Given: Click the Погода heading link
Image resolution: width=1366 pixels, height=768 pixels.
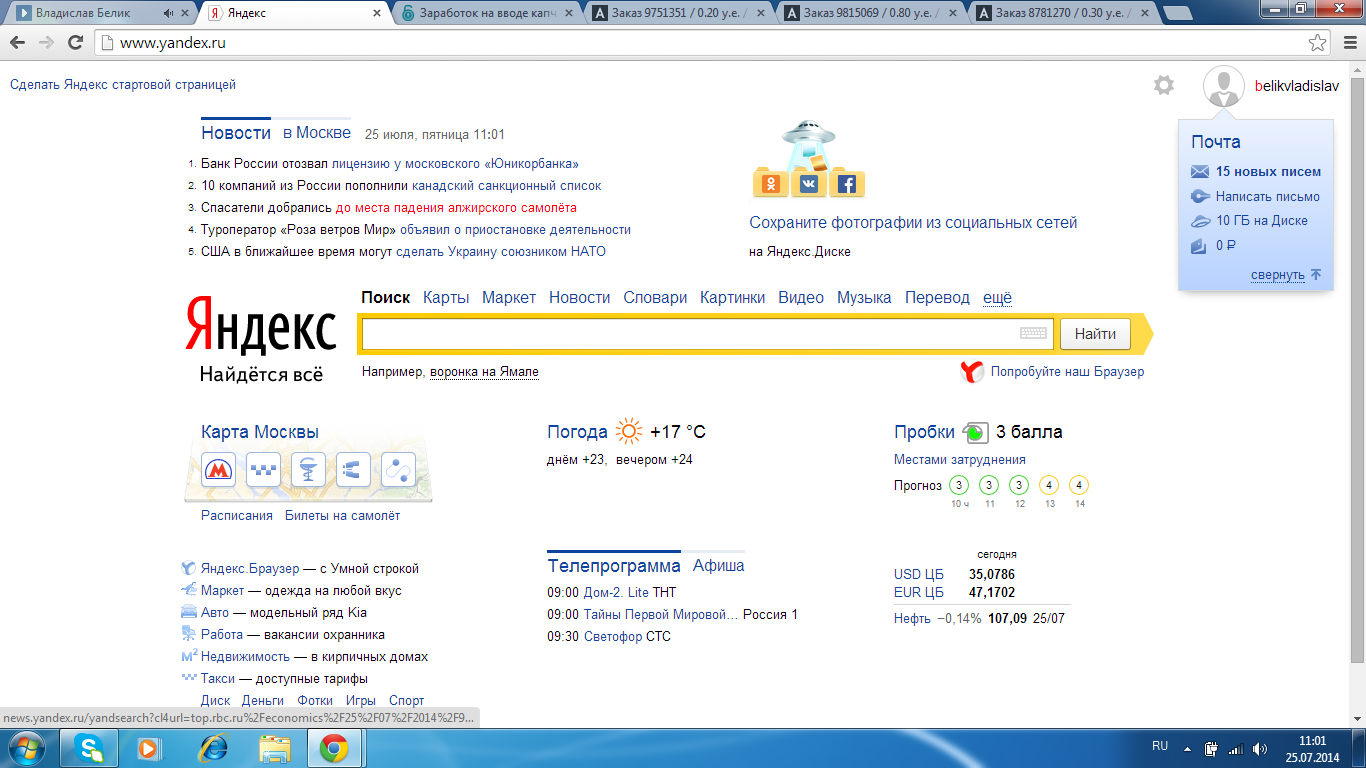Looking at the screenshot, I should pos(577,432).
